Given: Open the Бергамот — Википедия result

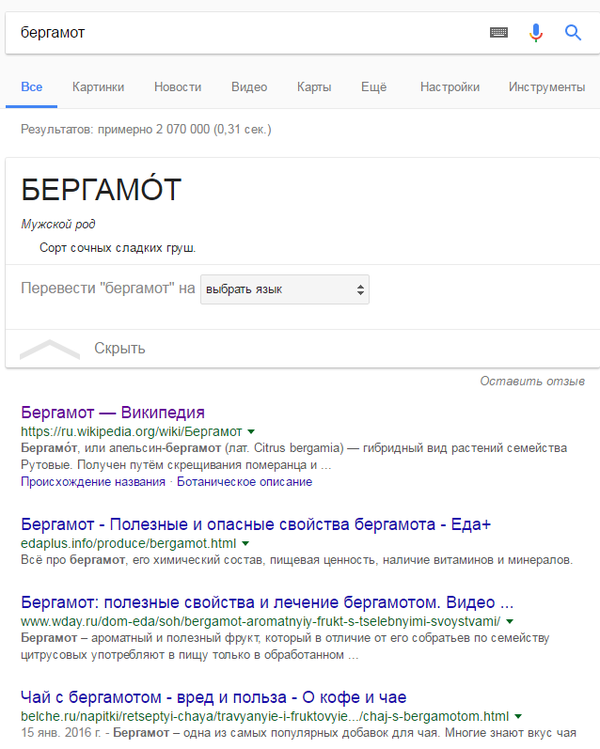Looking at the screenshot, I should coord(113,412).
